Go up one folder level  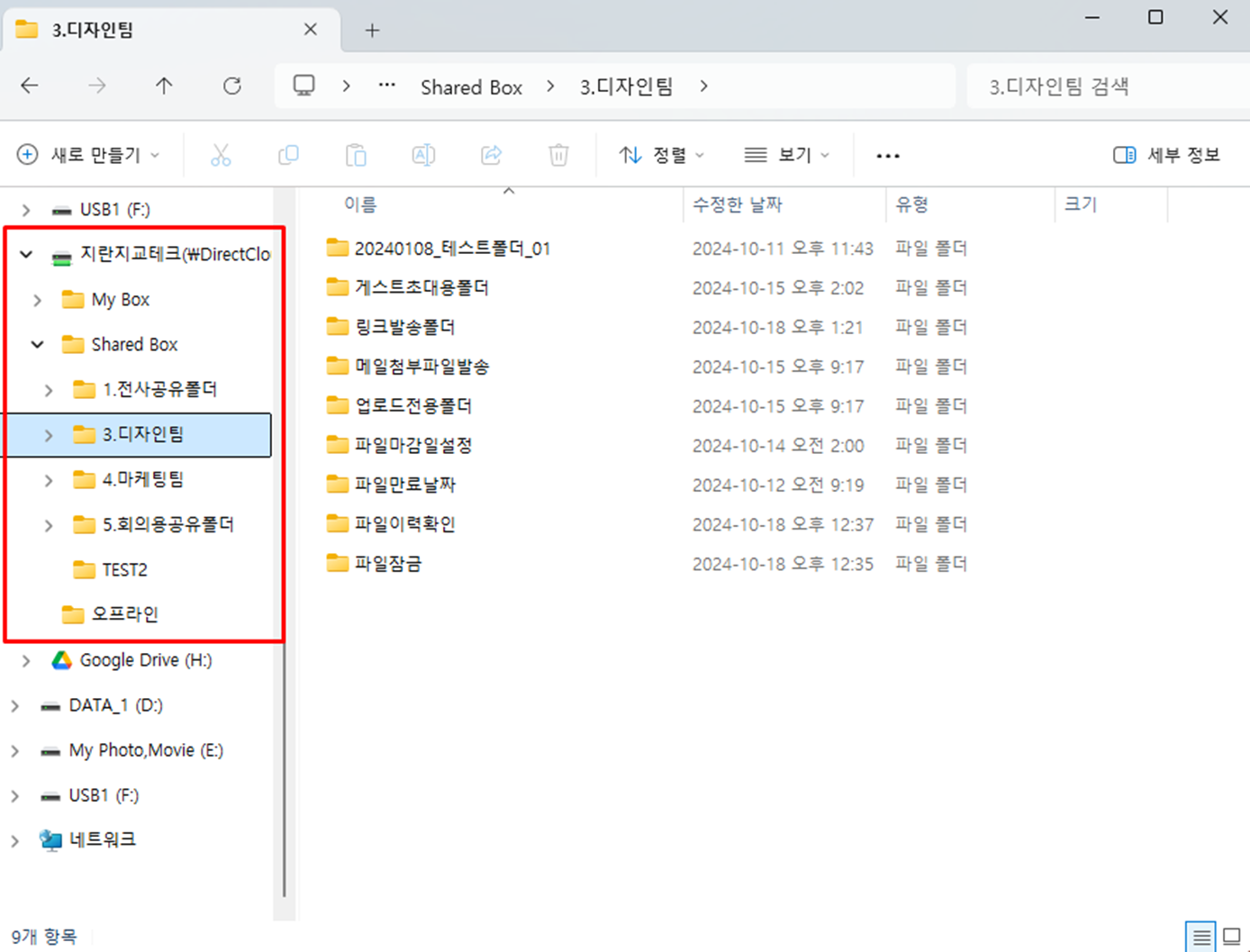point(164,86)
